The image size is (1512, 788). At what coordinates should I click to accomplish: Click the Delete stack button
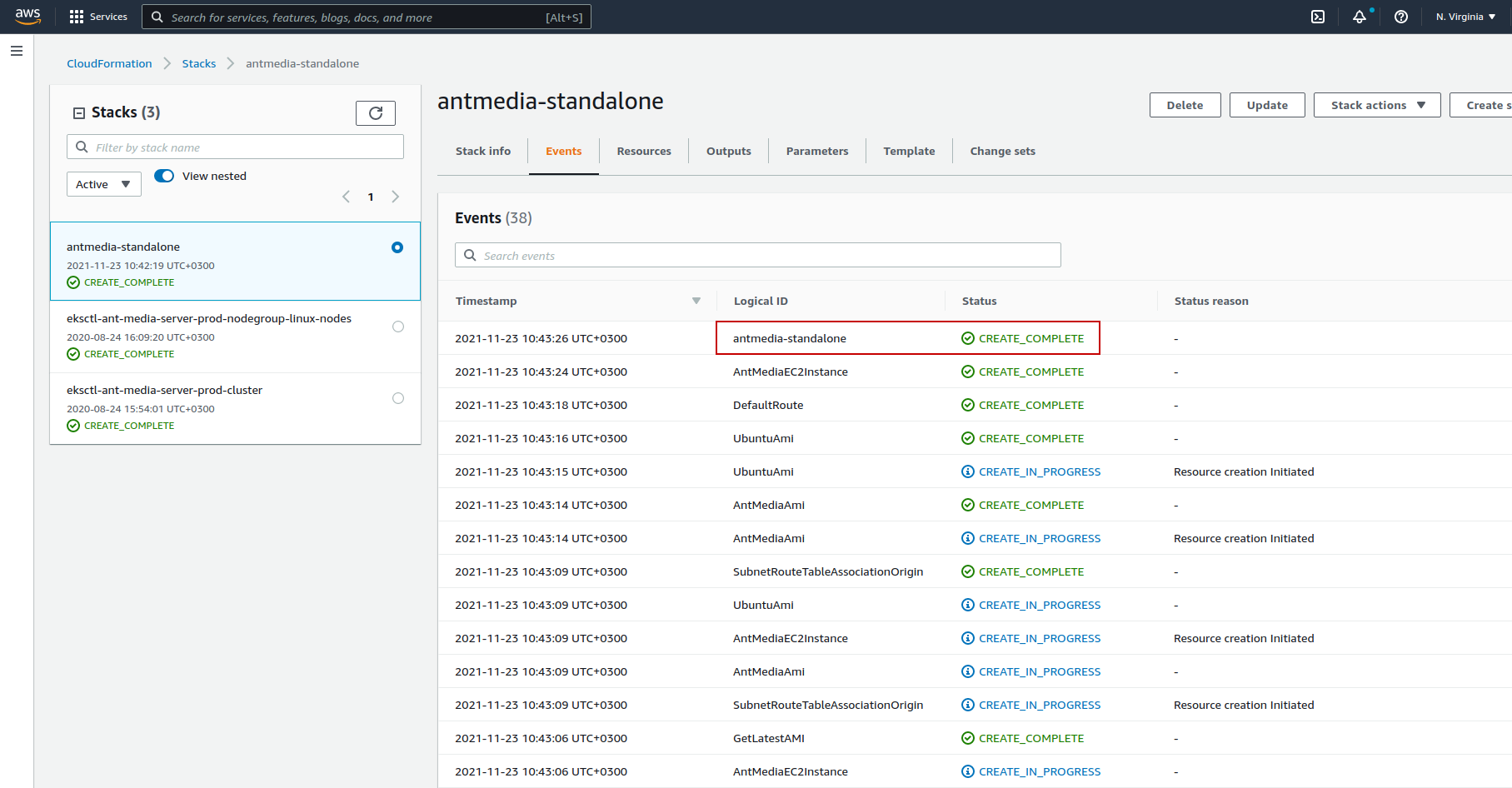[1185, 105]
